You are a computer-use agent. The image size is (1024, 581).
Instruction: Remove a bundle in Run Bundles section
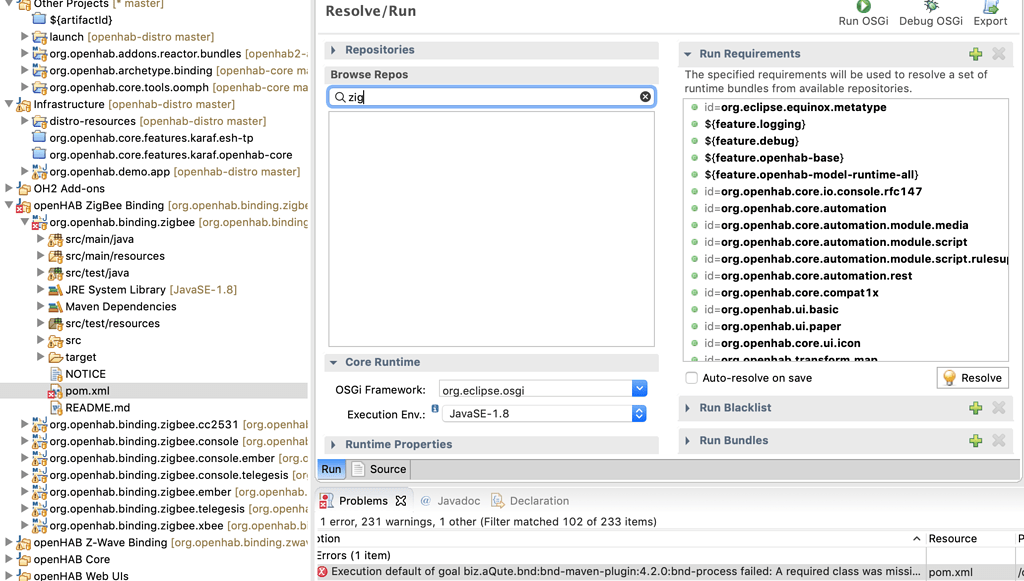999,441
